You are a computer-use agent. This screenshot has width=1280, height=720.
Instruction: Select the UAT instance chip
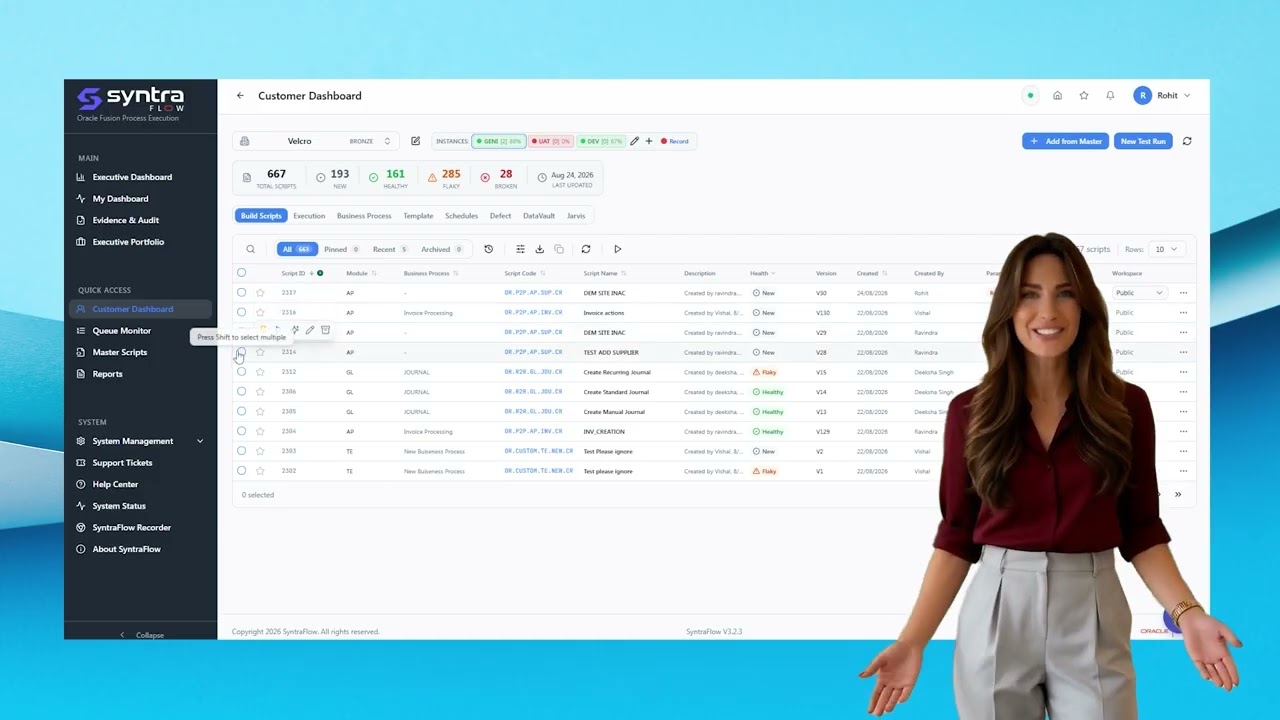551,141
